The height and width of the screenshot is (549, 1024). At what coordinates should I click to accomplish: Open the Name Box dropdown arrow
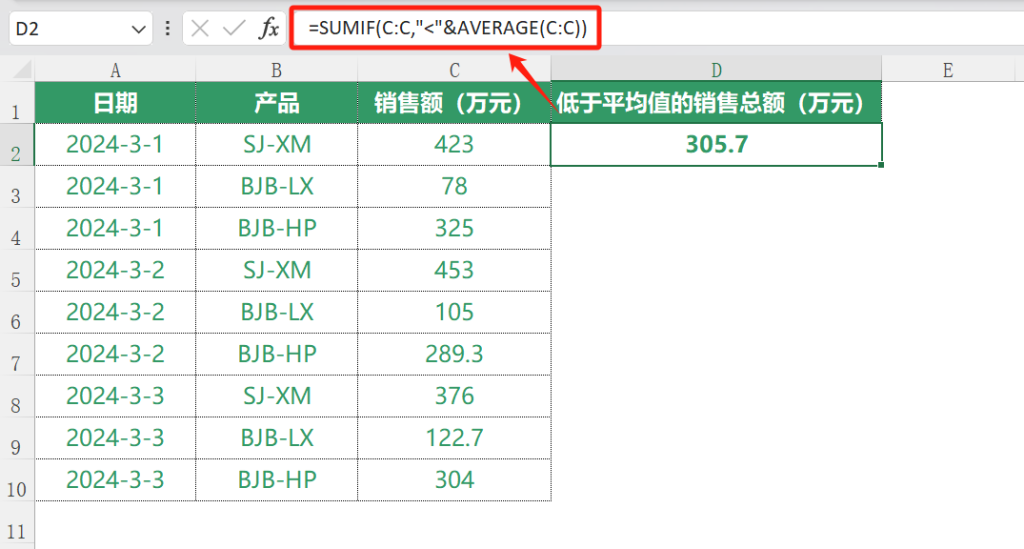pos(137,28)
